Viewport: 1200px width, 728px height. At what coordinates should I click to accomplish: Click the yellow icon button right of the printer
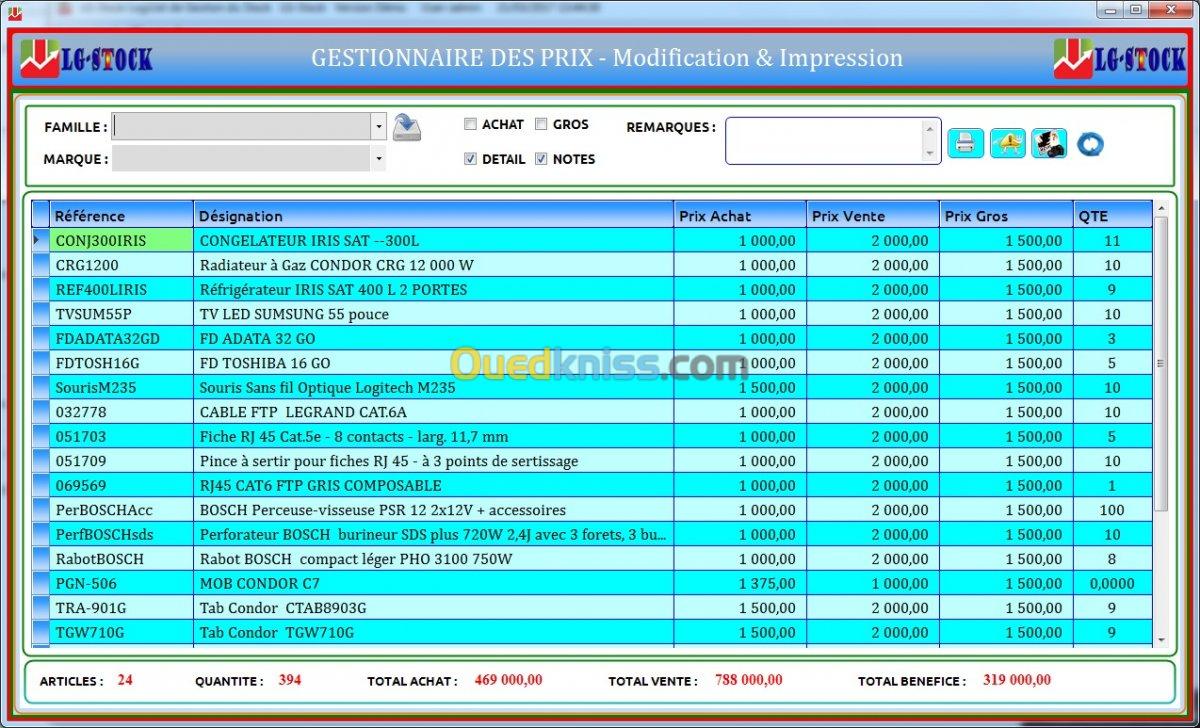[1008, 143]
